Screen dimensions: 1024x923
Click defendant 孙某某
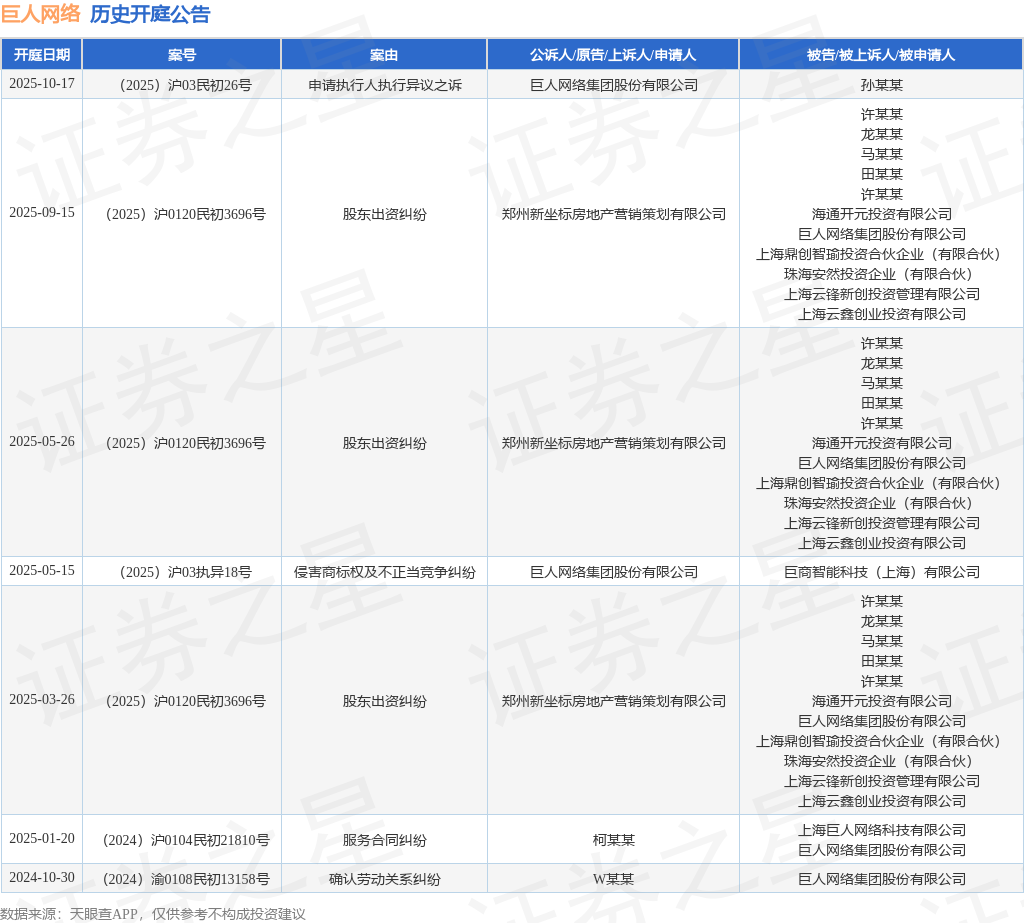coord(882,85)
